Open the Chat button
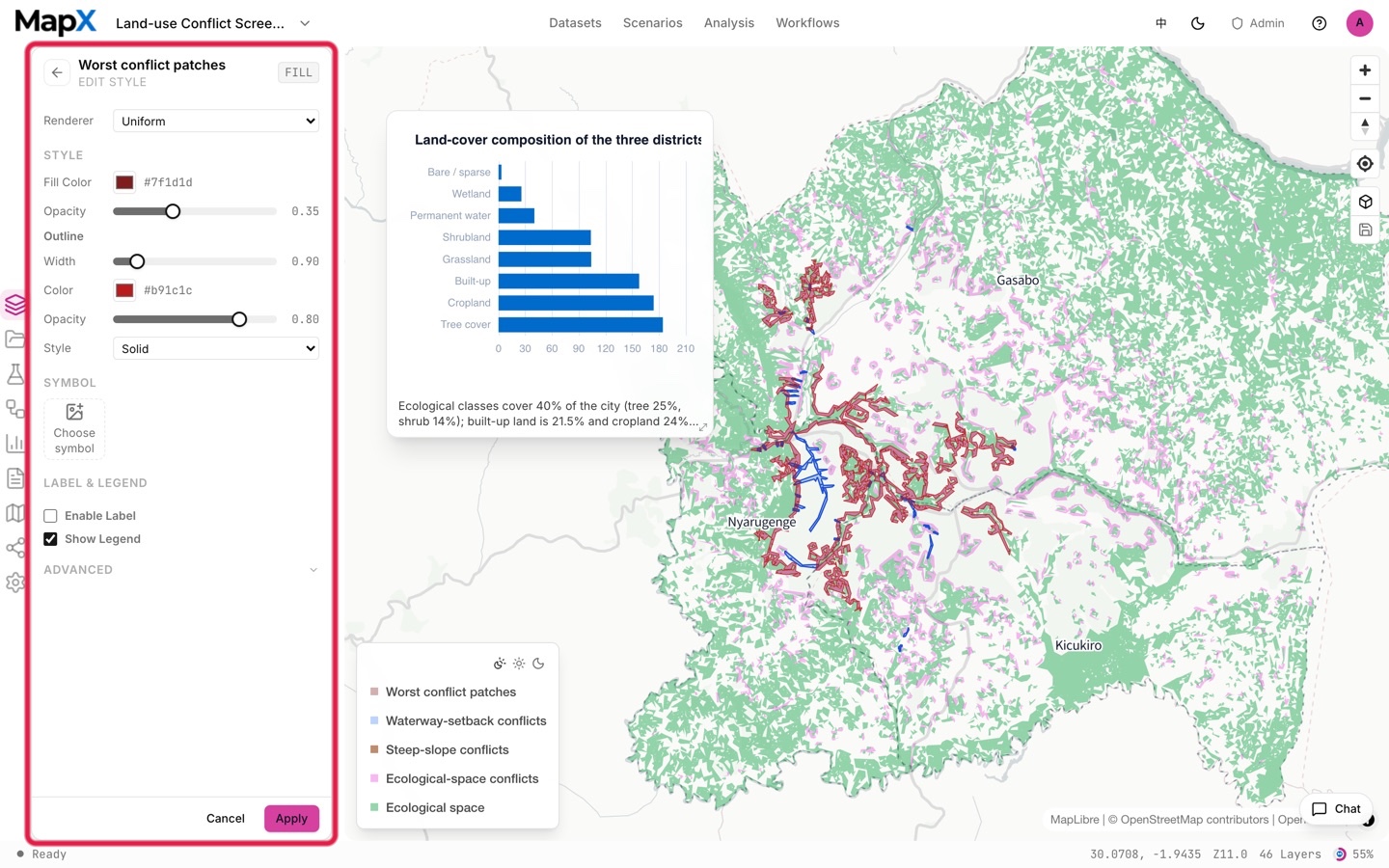Image resolution: width=1389 pixels, height=868 pixels. point(1336,809)
